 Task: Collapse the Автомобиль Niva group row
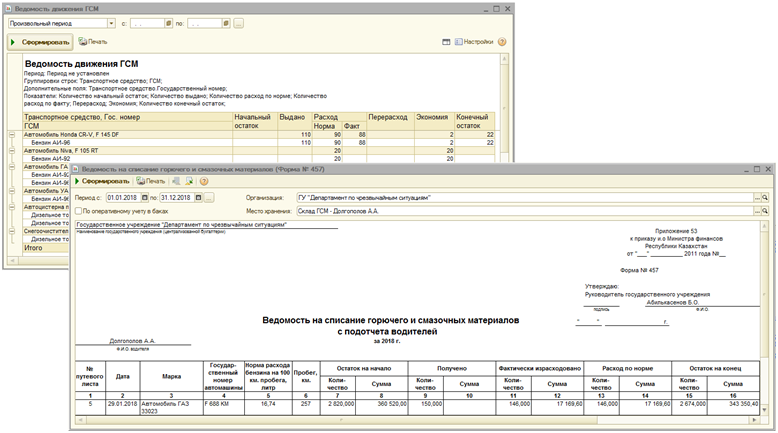click(x=12, y=150)
